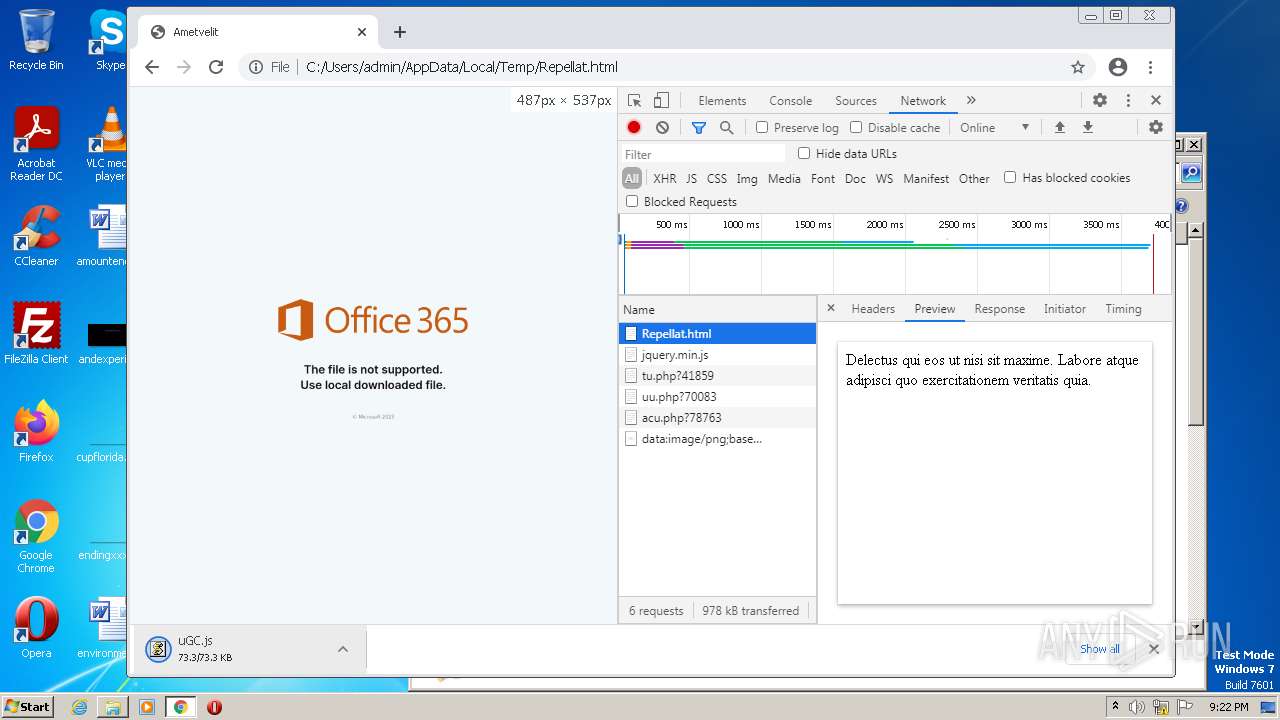1280x720 pixels.
Task: Open the Initiator tab
Action: (x=1065, y=308)
